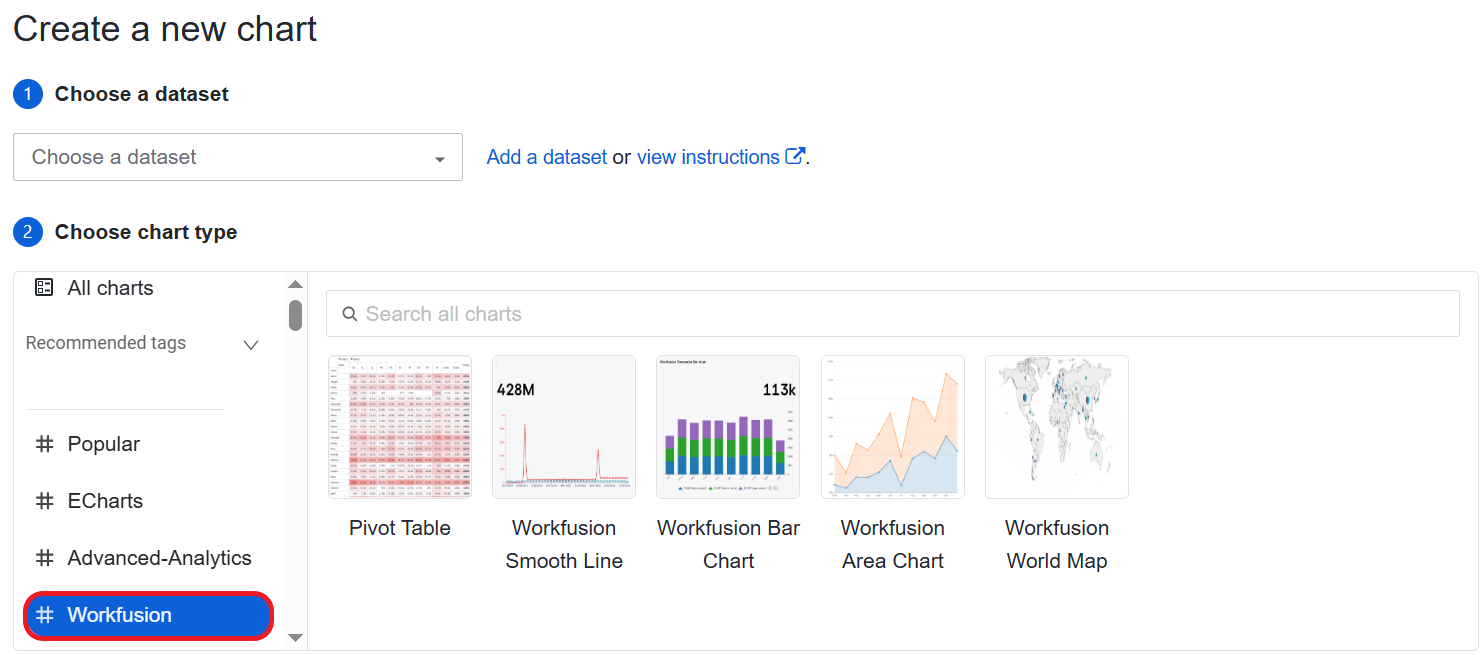Screen dimensions: 1481x655
Task: Click the hash icon beside ECharts
Action: click(45, 501)
